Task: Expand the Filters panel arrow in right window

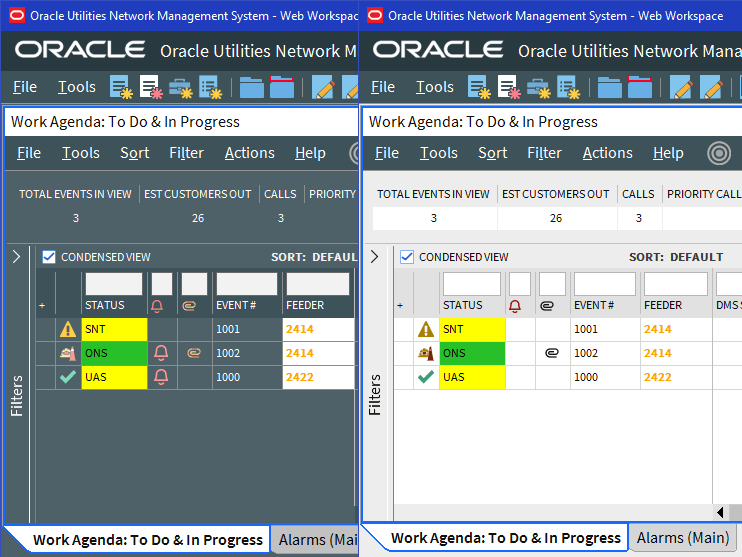Action: 374,256
